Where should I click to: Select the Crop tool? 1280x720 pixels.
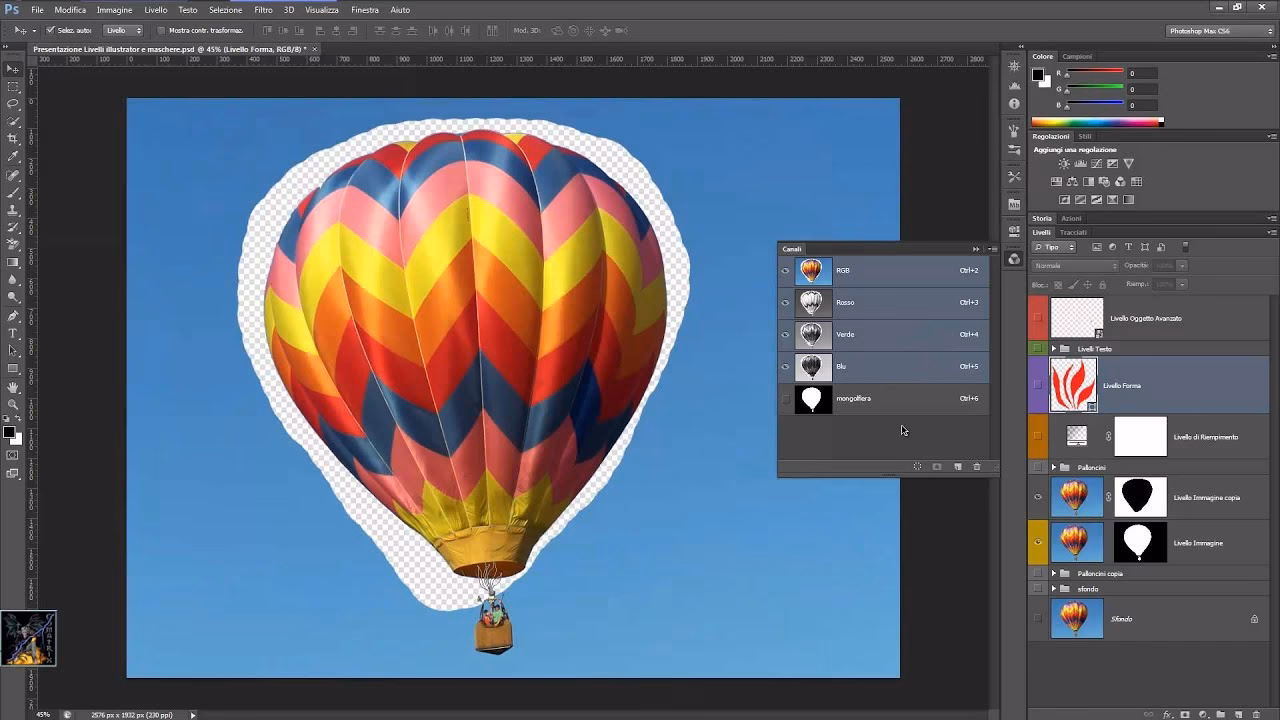pyautogui.click(x=12, y=139)
